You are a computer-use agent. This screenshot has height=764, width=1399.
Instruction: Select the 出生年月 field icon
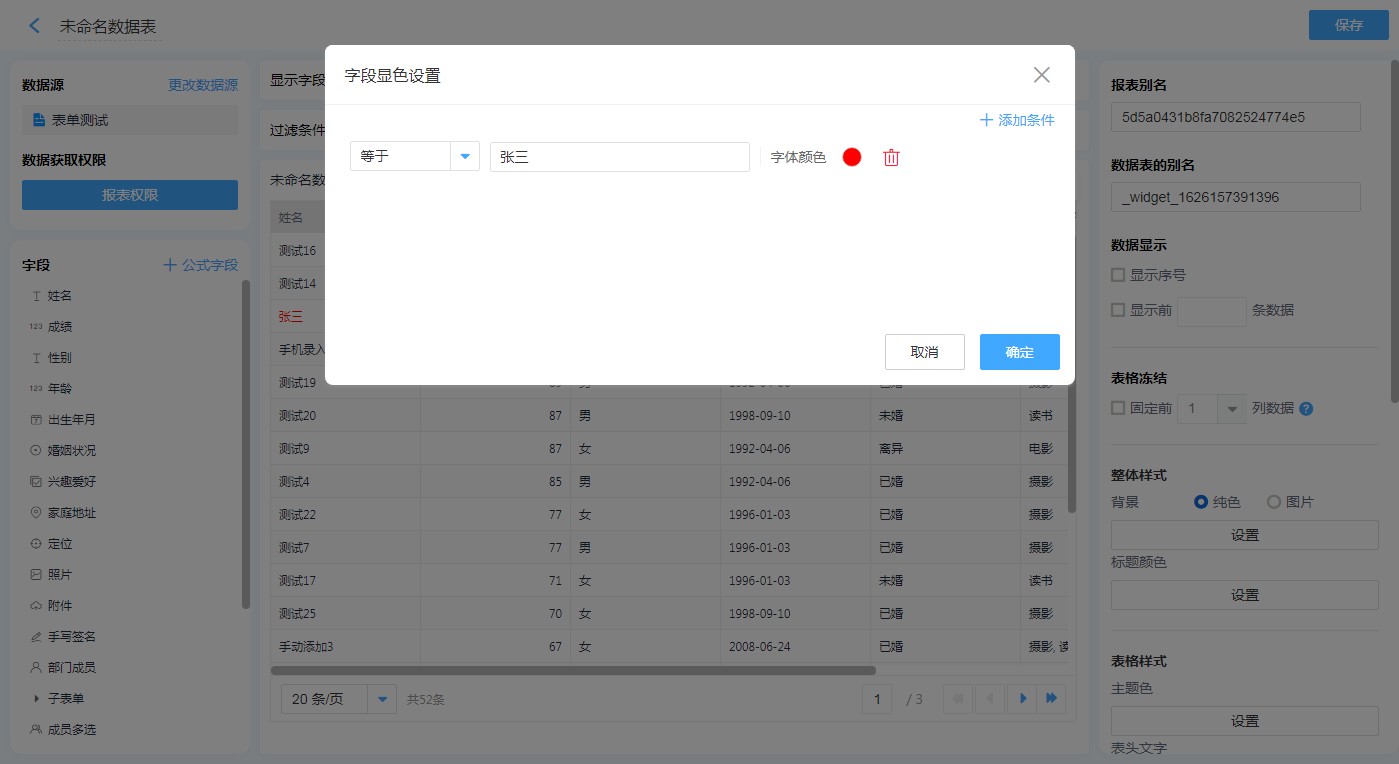click(37, 420)
